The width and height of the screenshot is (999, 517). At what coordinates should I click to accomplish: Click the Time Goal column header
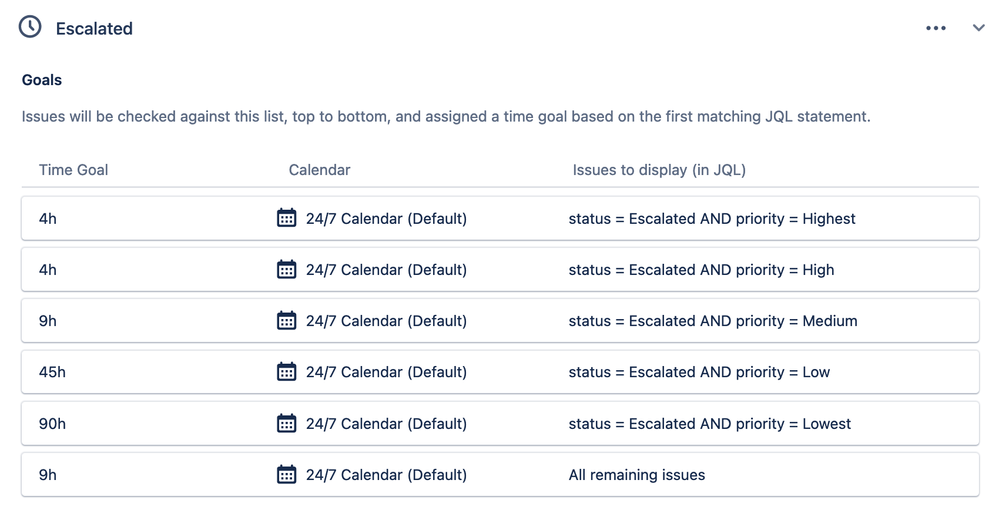click(x=73, y=170)
